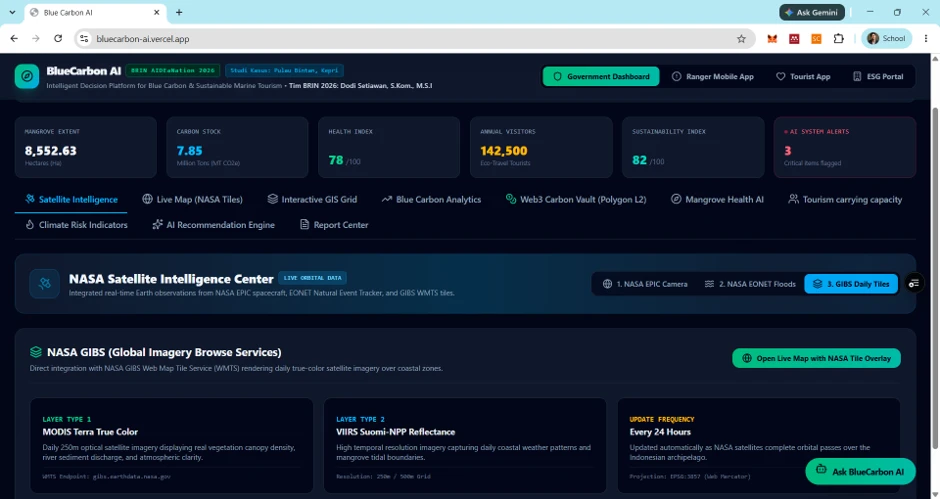Open the Tourist App view
The image size is (940, 499).
[x=803, y=76]
